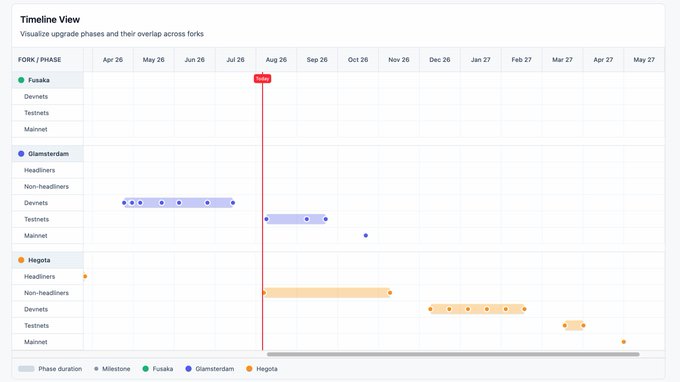
Task: Click Mainnet row under Glamsterdam
Action: [x=48, y=235]
